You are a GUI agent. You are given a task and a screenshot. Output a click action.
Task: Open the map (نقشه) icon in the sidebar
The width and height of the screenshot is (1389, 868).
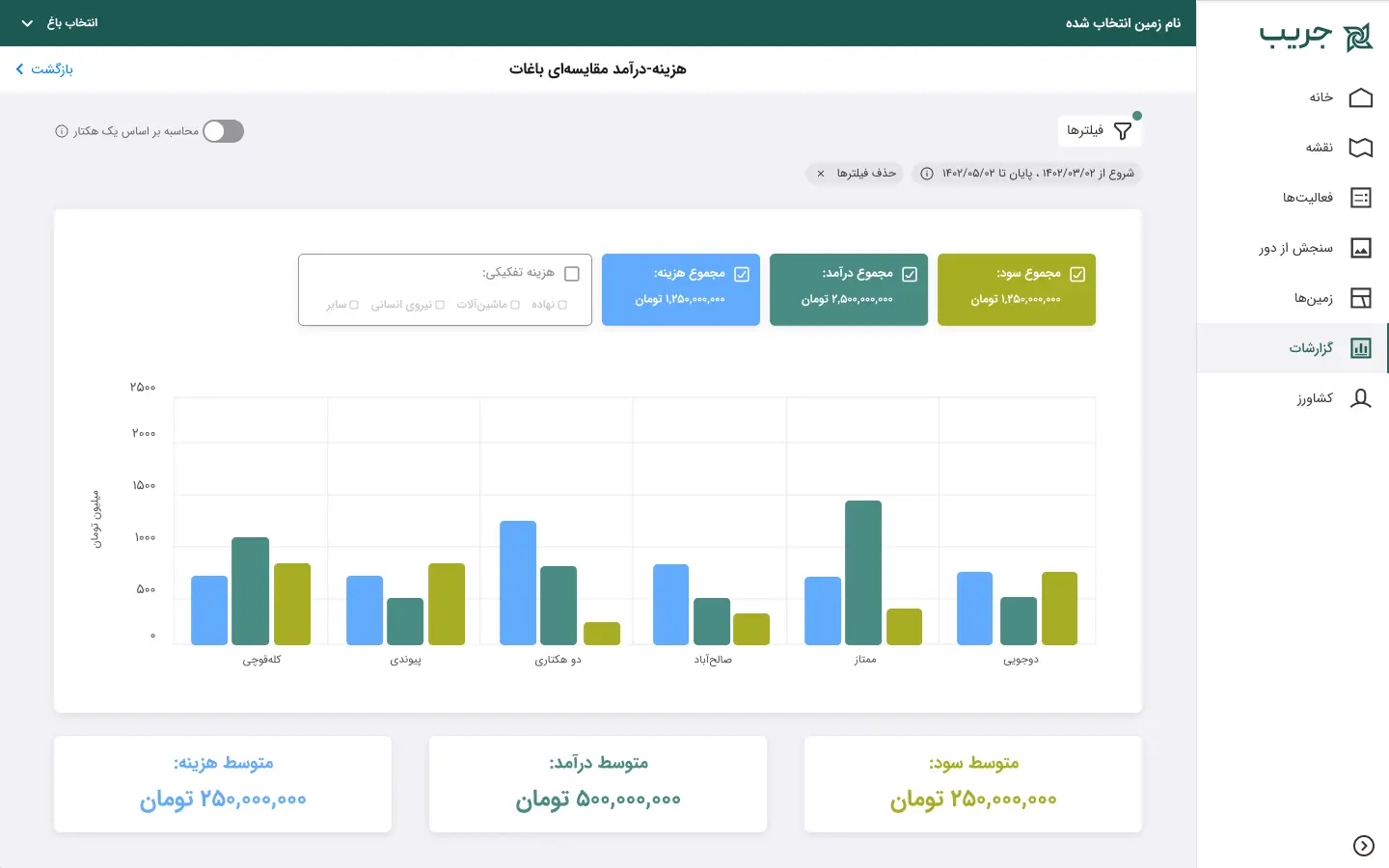tap(1360, 148)
